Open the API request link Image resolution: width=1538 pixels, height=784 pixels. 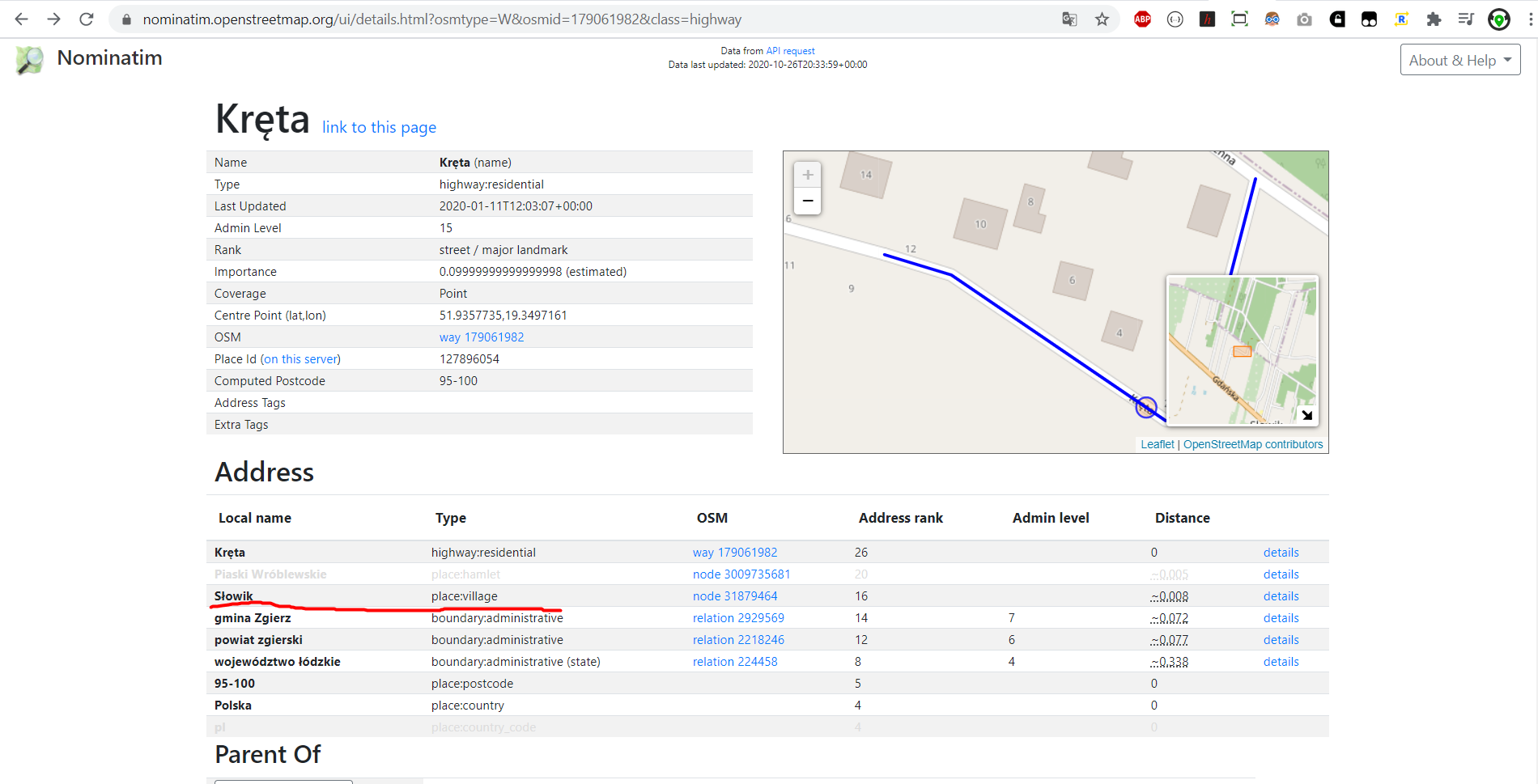(x=790, y=51)
